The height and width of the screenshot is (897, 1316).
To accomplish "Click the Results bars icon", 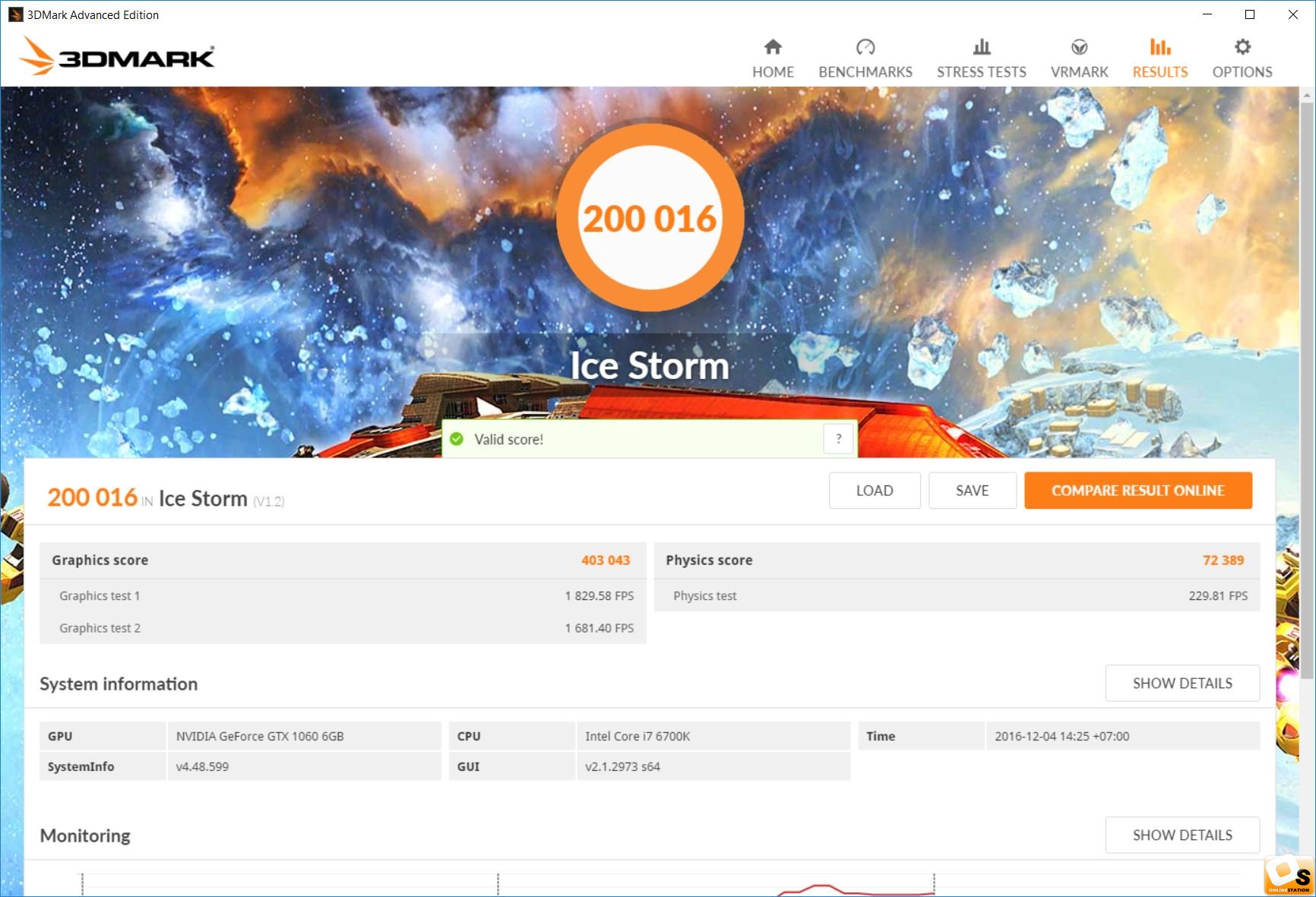I will point(1159,47).
